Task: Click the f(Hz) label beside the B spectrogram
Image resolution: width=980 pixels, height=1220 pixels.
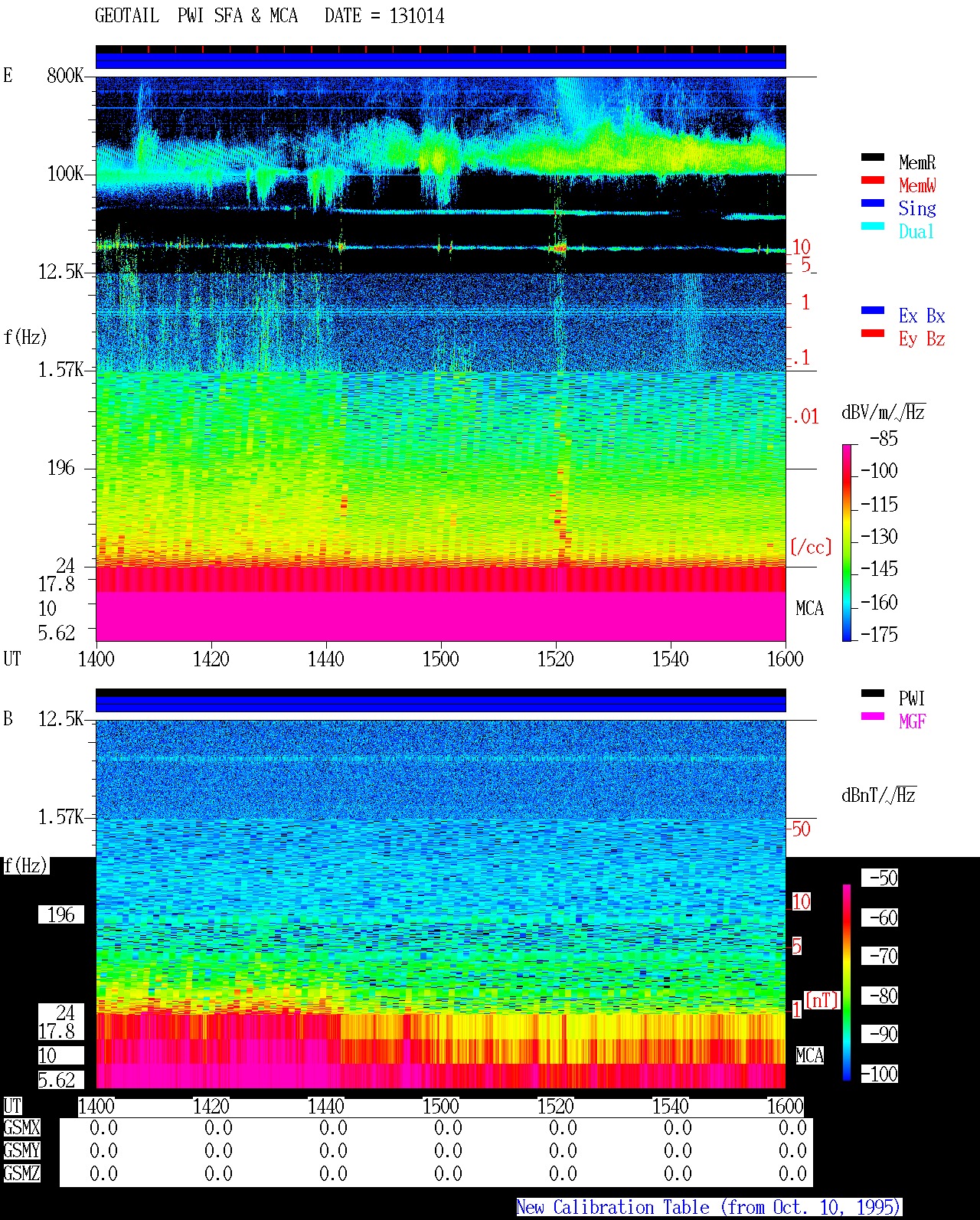Action: (25, 865)
